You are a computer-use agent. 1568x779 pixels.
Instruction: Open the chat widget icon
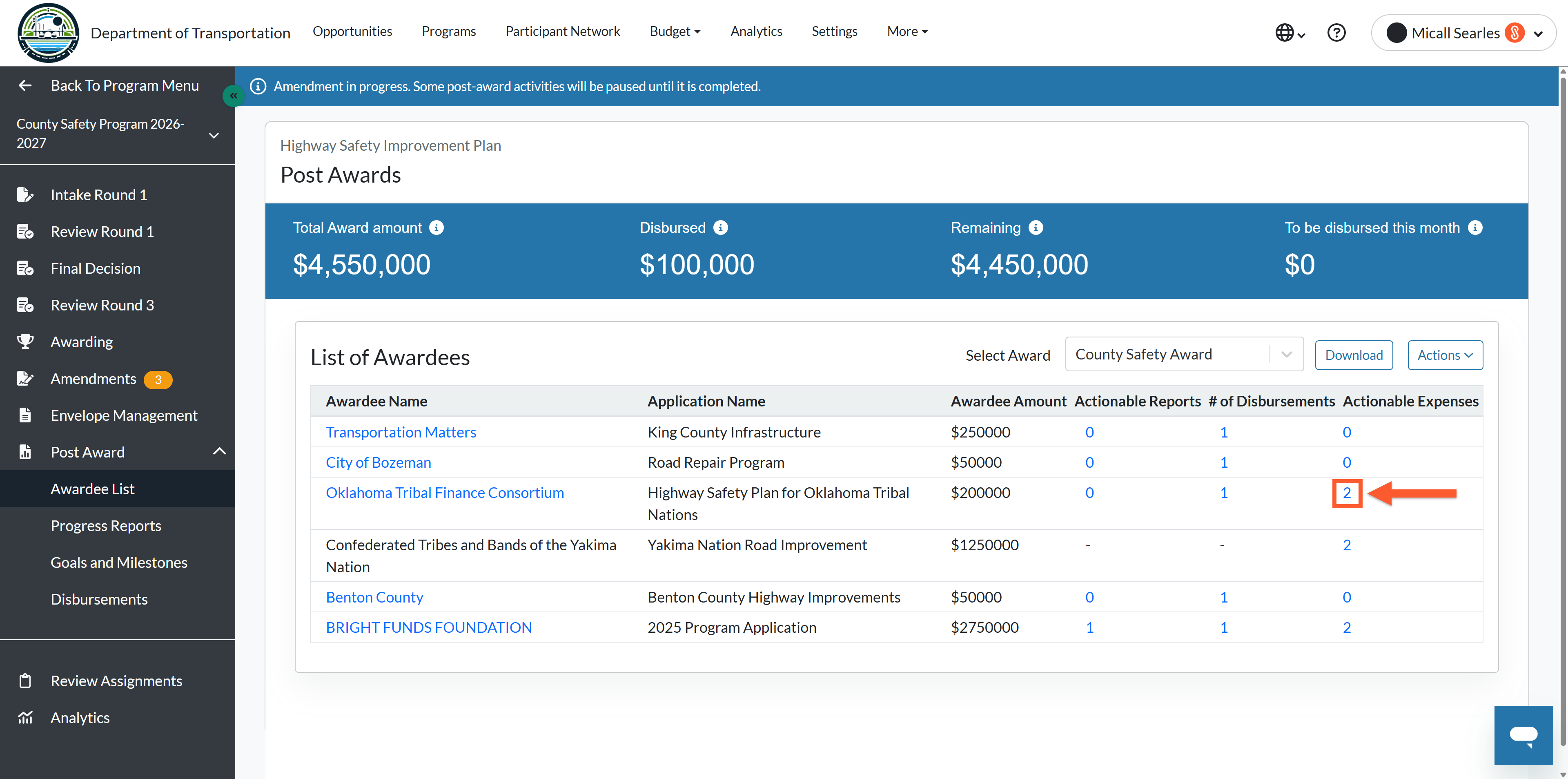tap(1523, 734)
